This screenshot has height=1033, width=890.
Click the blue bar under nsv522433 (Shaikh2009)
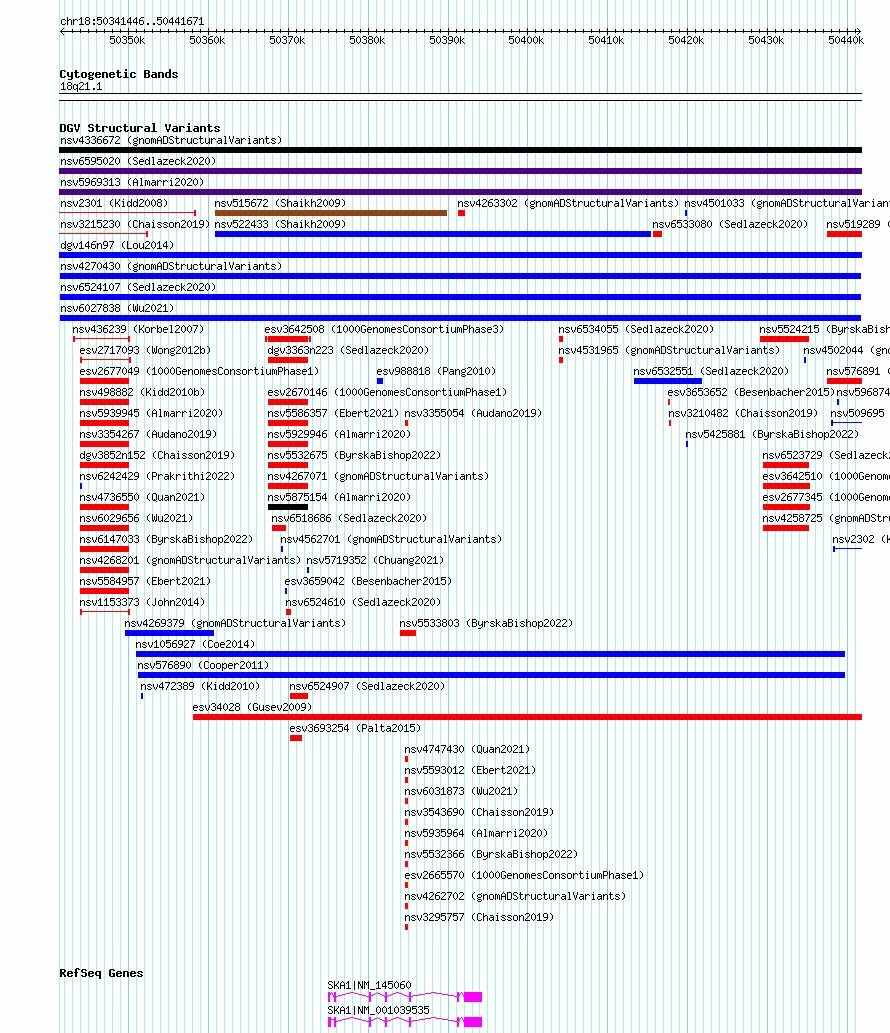click(x=433, y=234)
